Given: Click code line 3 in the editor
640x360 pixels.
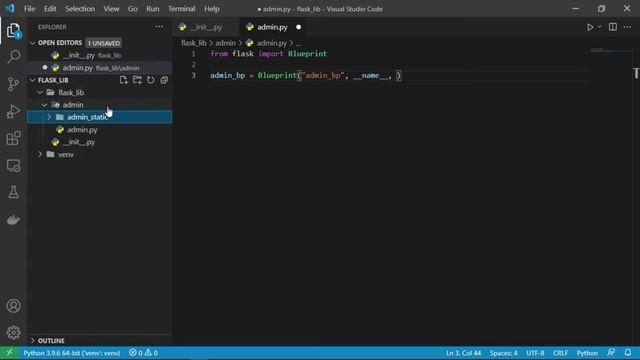Looking at the screenshot, I should (306, 76).
